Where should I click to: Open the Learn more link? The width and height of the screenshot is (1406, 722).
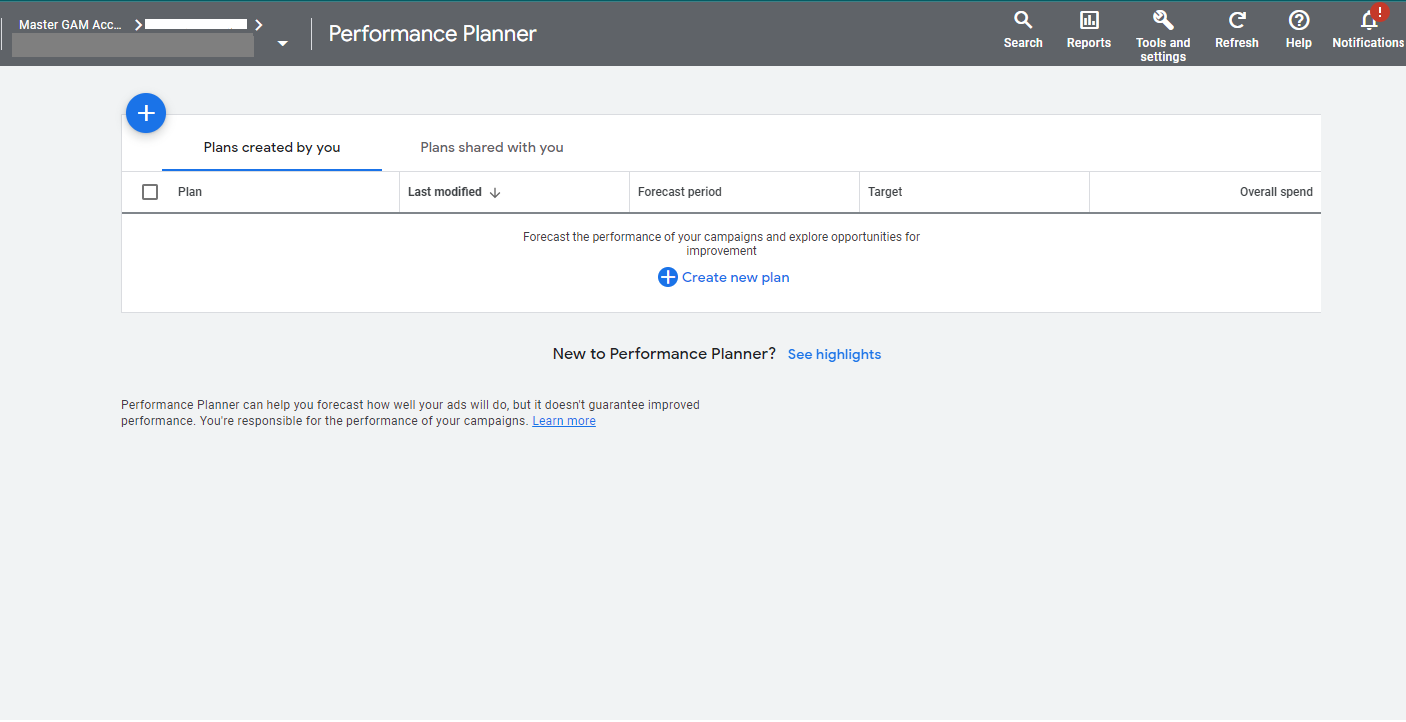tap(563, 420)
